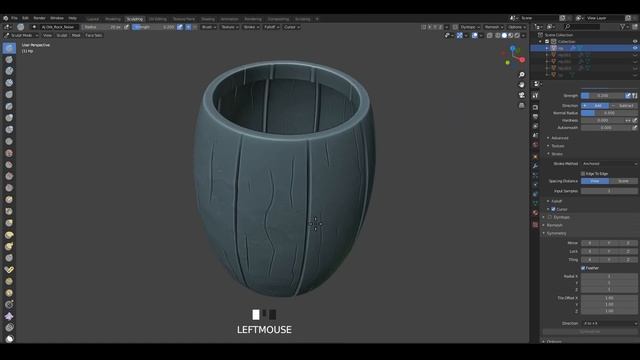
Task: Click the viewport zoom magnifier icon
Action: (x=522, y=75)
